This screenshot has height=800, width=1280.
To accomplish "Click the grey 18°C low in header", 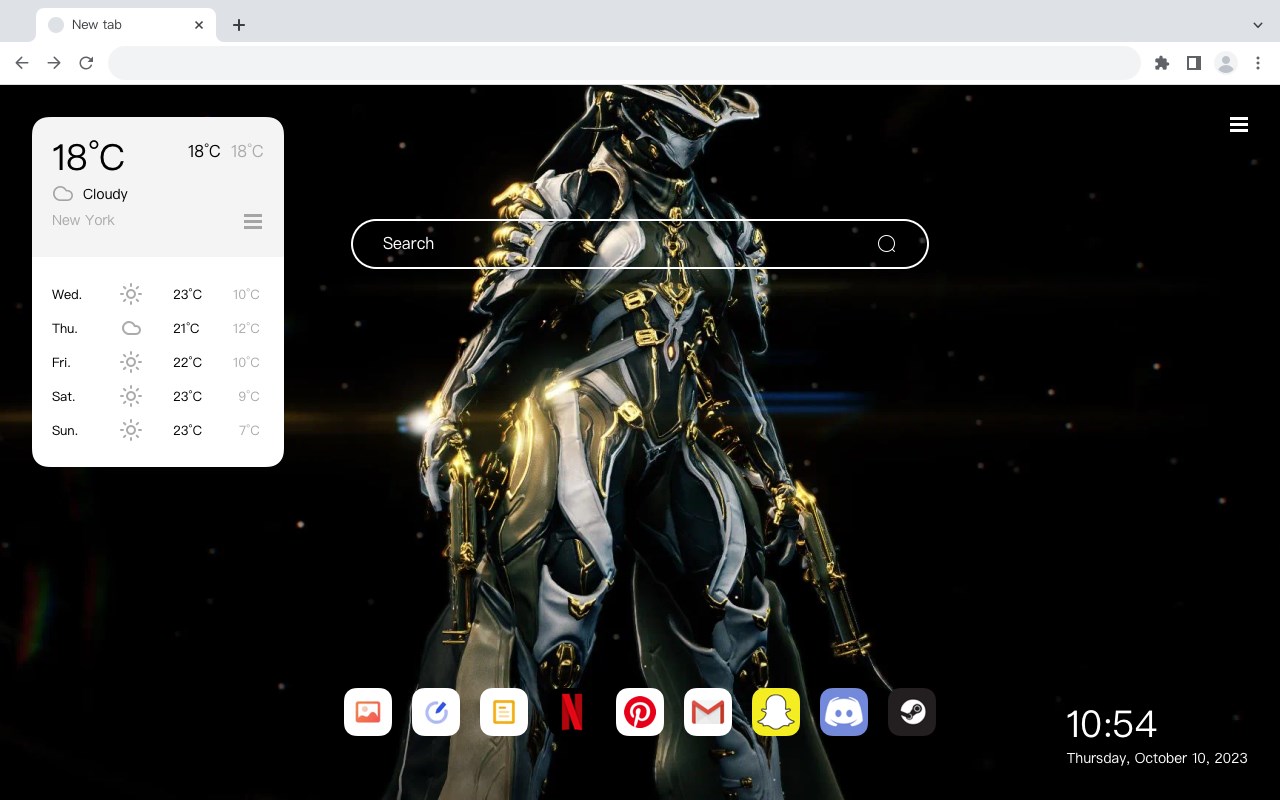I will pyautogui.click(x=247, y=151).
